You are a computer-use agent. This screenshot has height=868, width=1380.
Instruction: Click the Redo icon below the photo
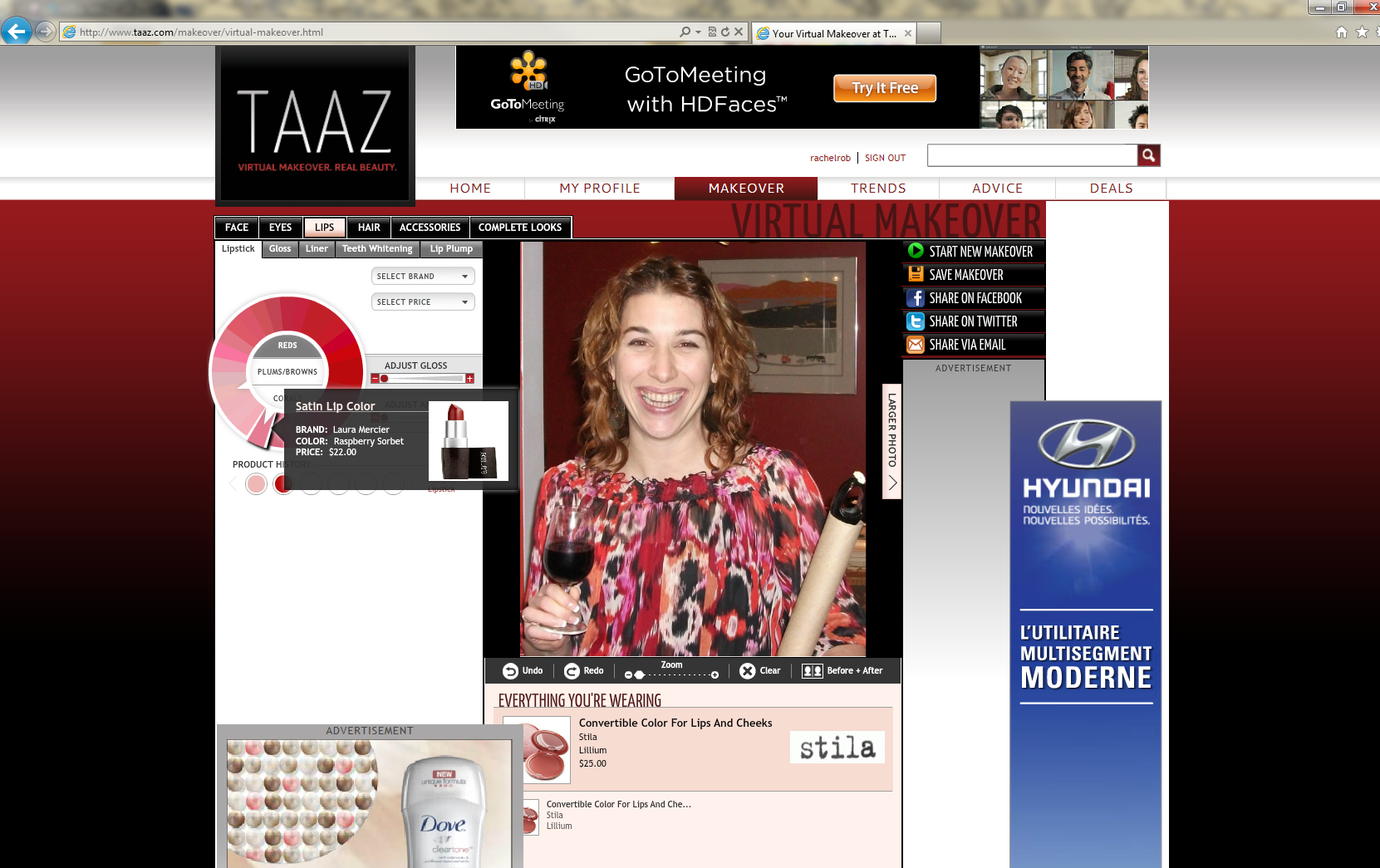[572, 671]
